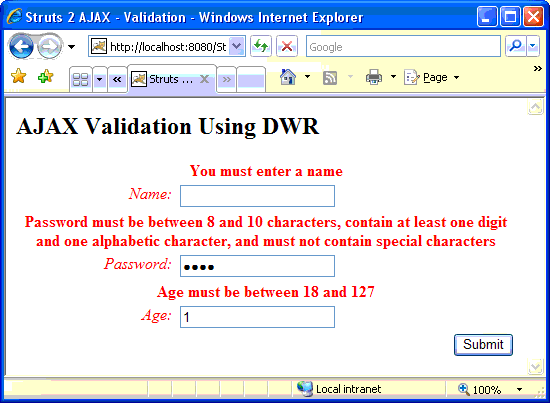The image size is (550, 403).
Task: Click the search magnifier icon
Action: coord(516,46)
